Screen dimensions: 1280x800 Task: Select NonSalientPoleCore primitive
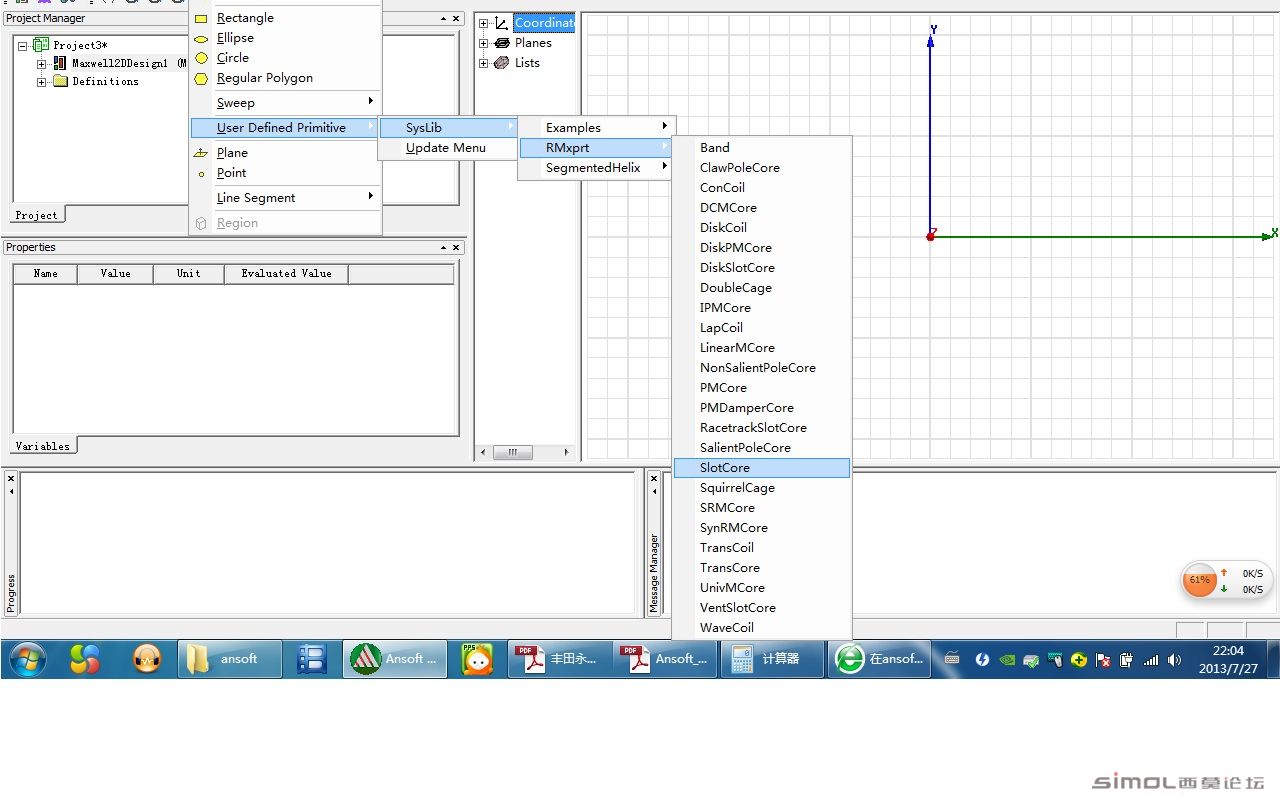(762, 368)
